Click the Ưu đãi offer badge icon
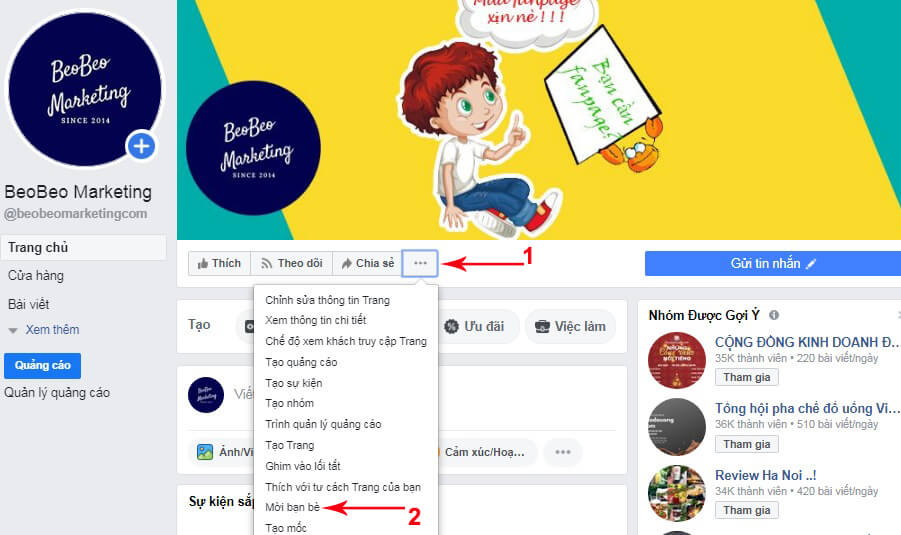901x535 pixels. pos(452,326)
